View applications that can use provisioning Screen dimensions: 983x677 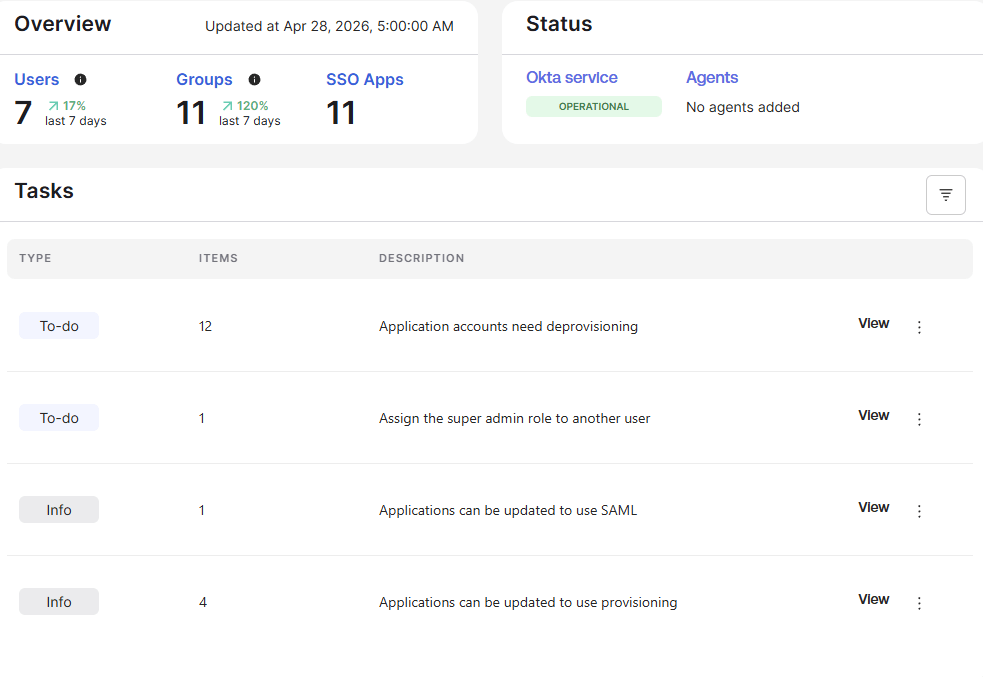click(x=873, y=600)
